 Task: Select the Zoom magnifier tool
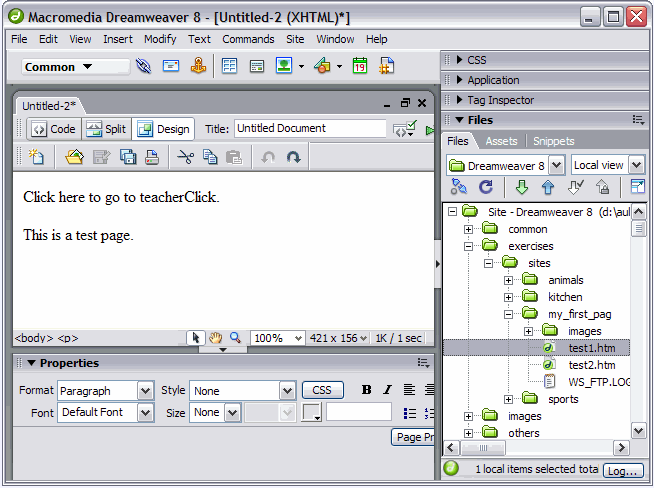pyautogui.click(x=235, y=338)
